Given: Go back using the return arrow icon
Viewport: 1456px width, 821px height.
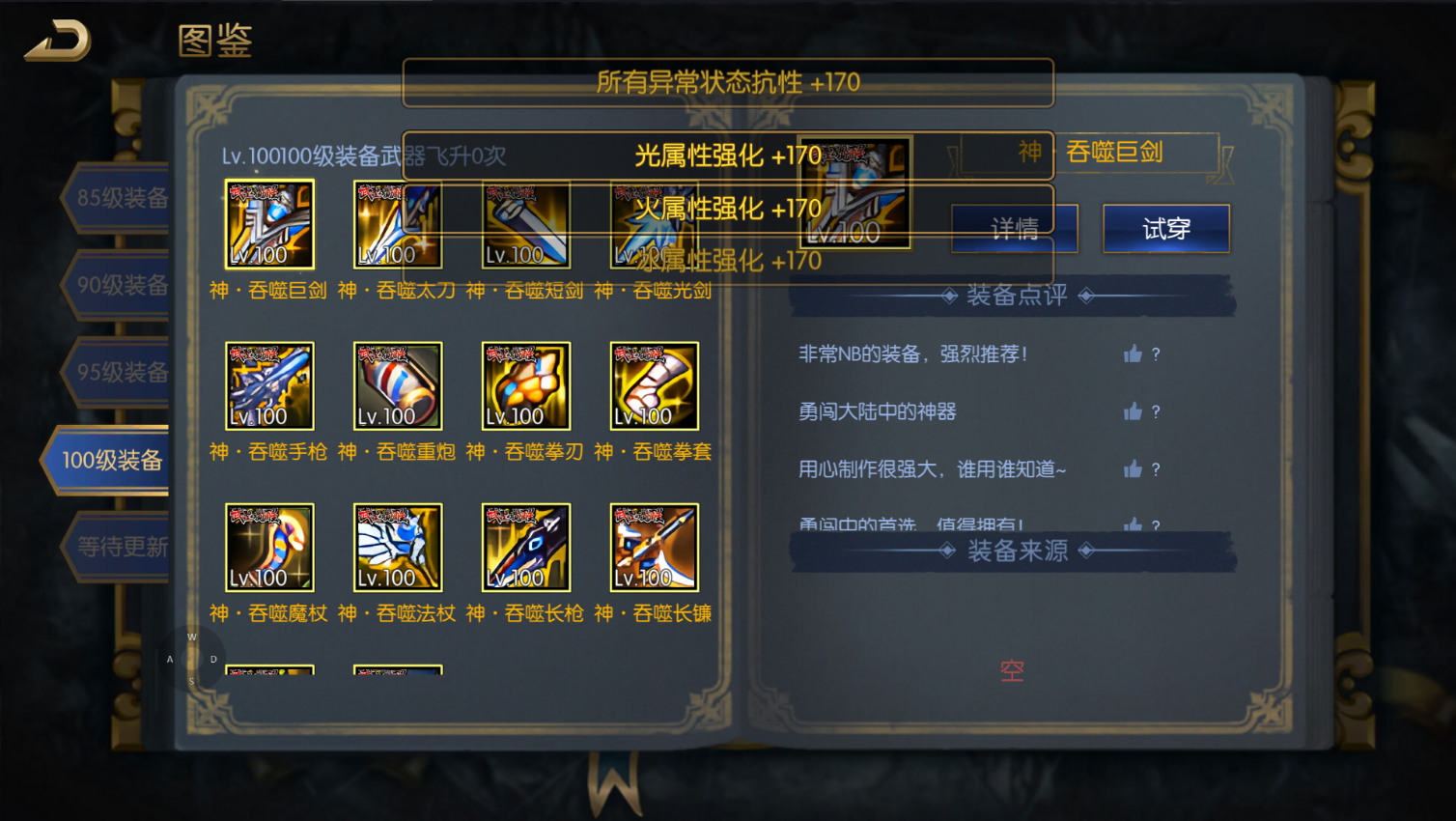Looking at the screenshot, I should (x=58, y=41).
